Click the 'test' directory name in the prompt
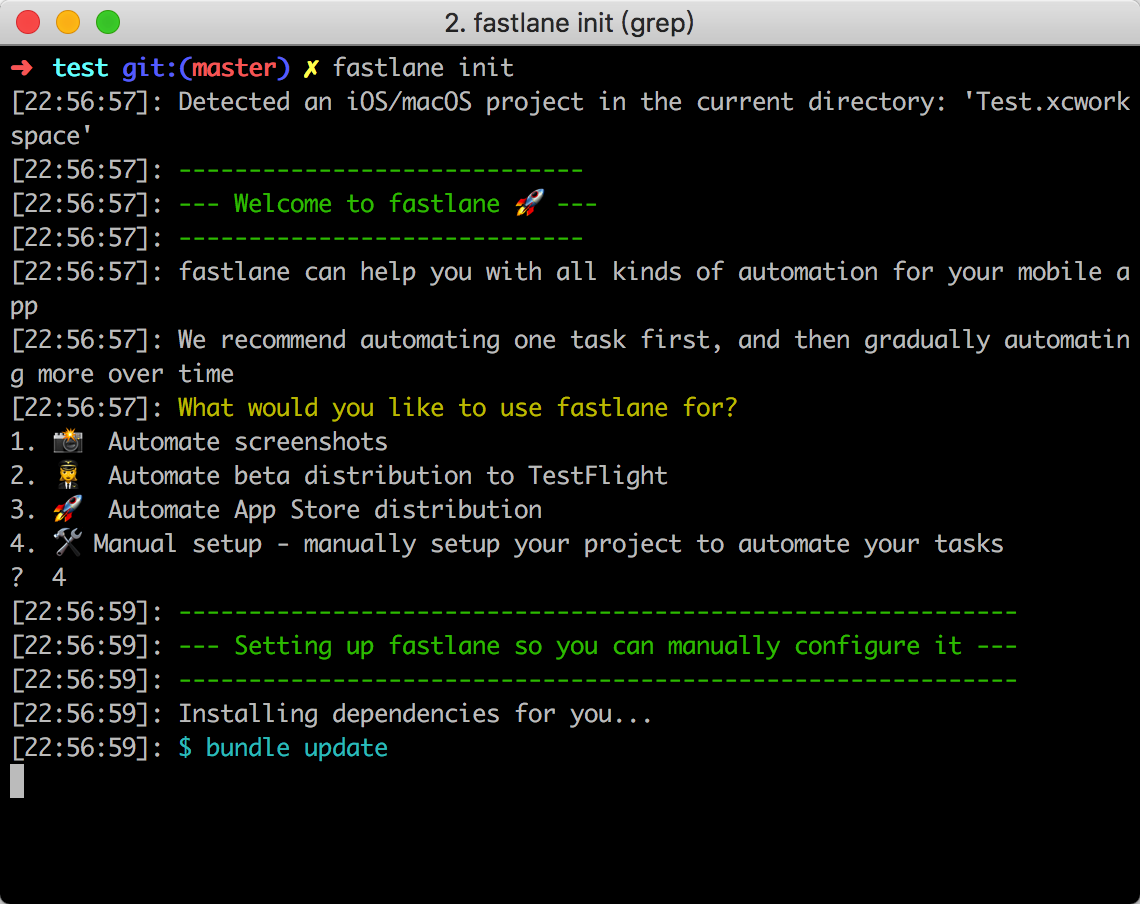The height and width of the screenshot is (904, 1140). 80,68
